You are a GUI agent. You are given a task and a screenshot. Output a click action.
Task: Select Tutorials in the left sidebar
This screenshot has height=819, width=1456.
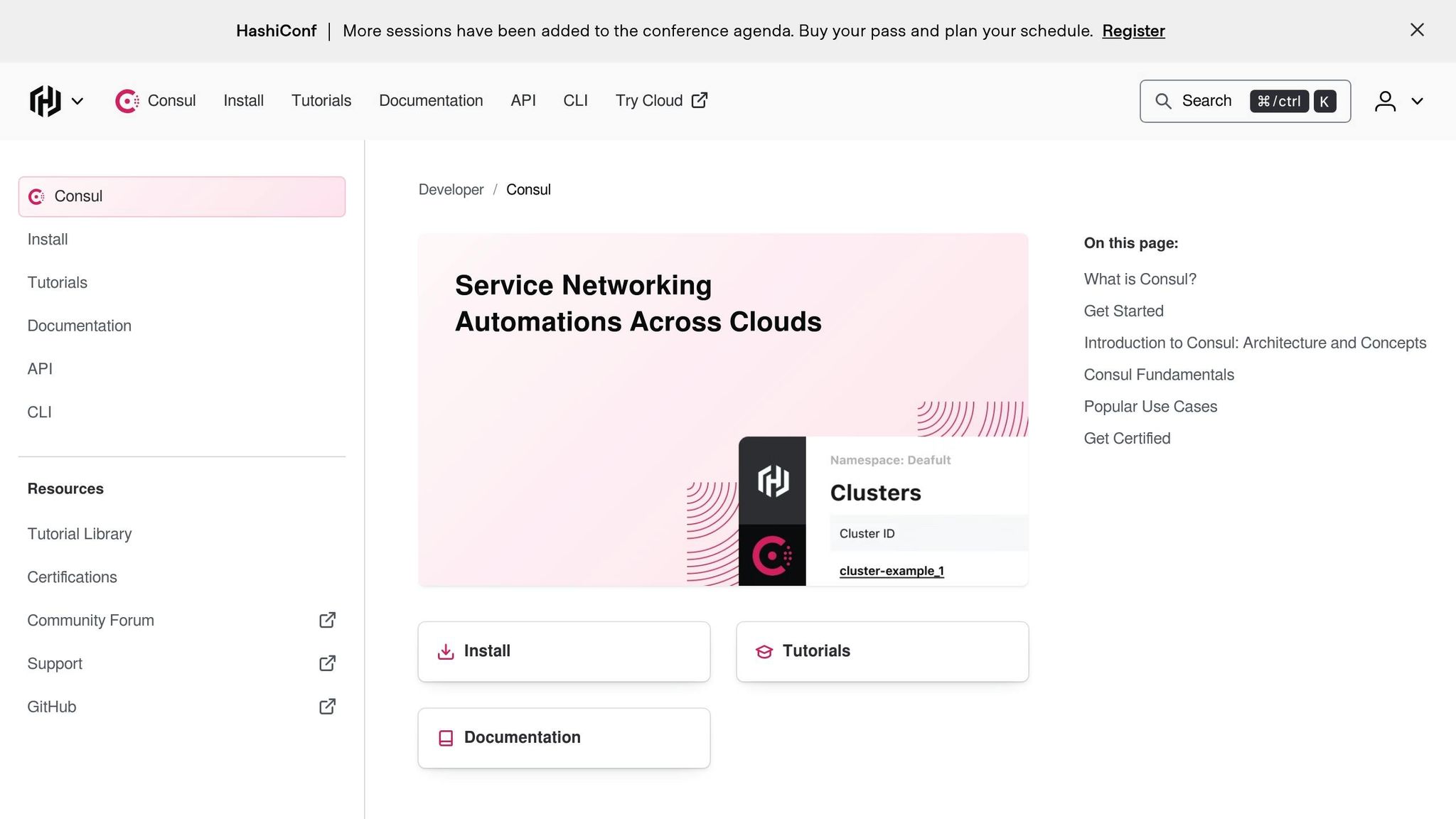coord(58,282)
